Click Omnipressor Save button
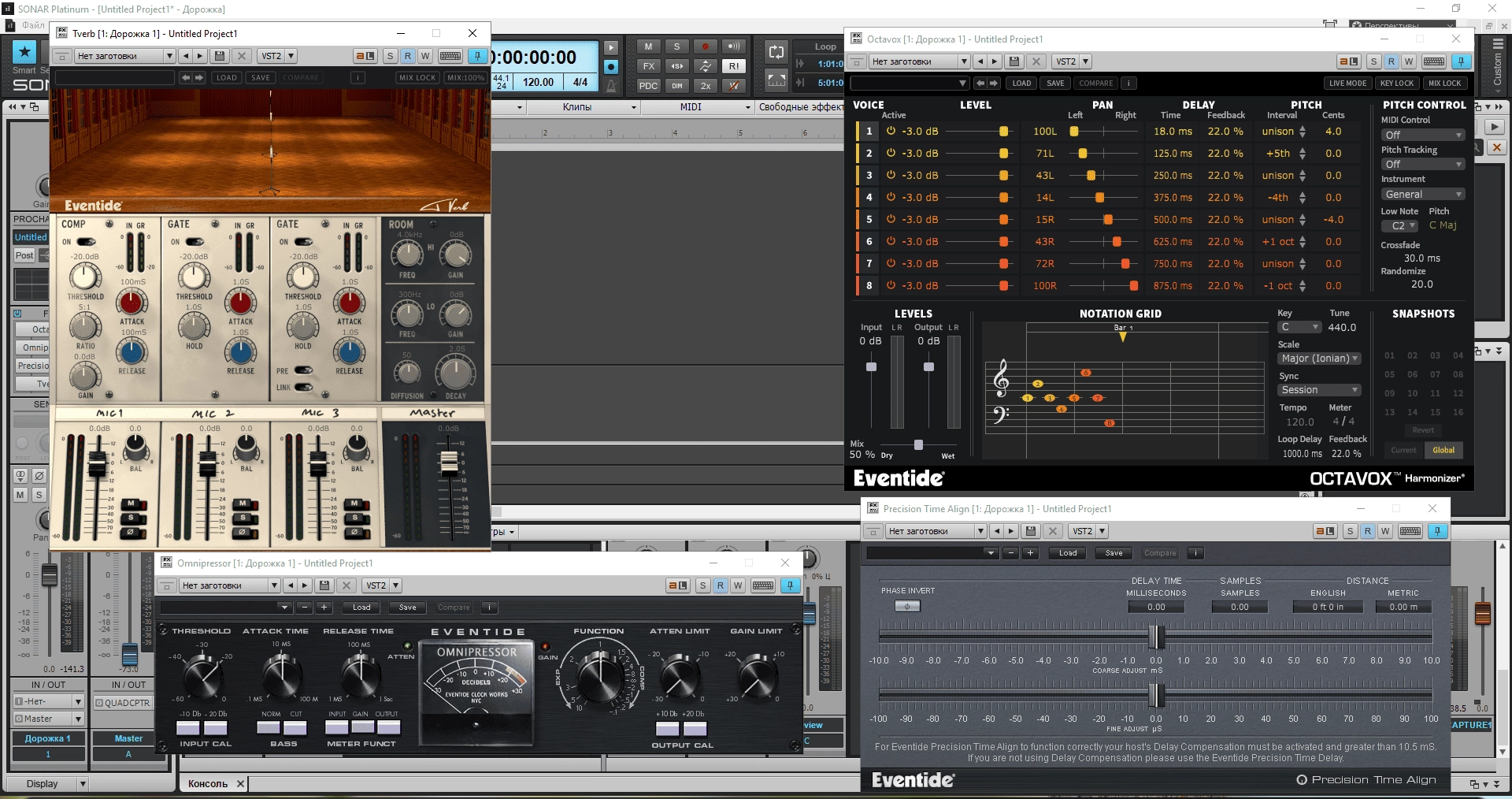Screen dimensions: 1512x799 coord(407,608)
